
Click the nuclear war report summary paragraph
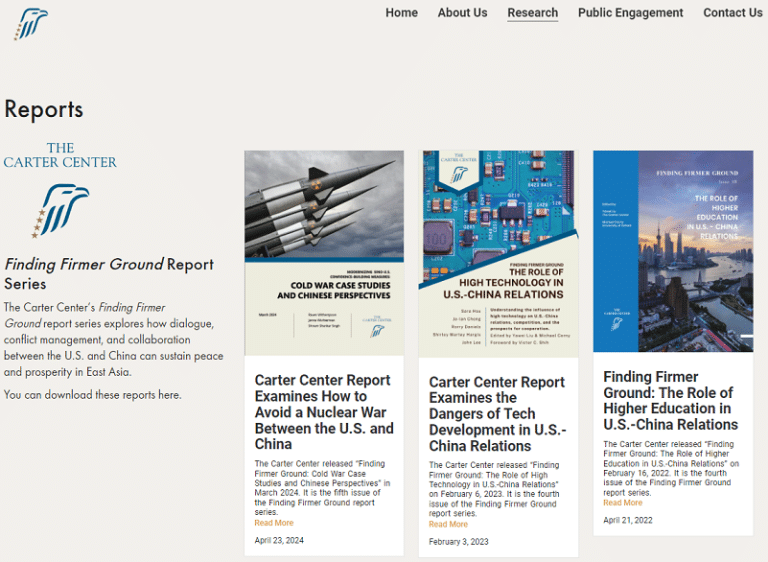pyautogui.click(x=322, y=488)
